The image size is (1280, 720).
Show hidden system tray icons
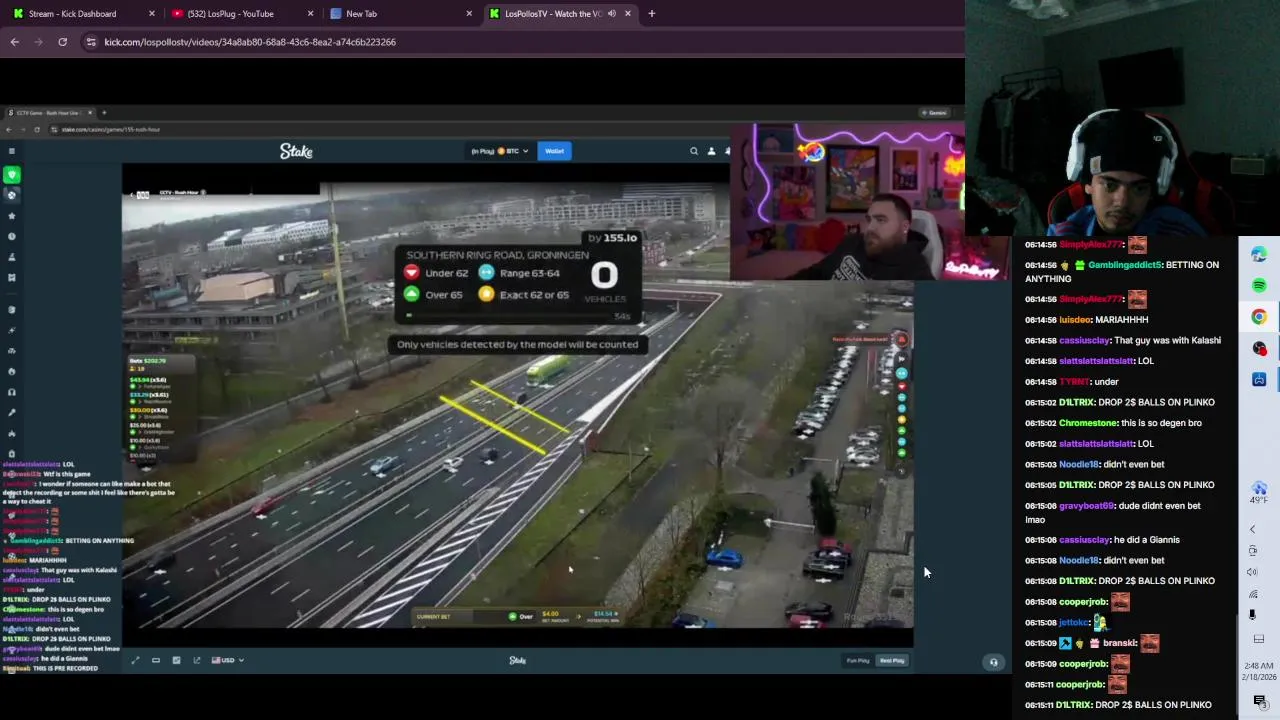tap(1253, 529)
